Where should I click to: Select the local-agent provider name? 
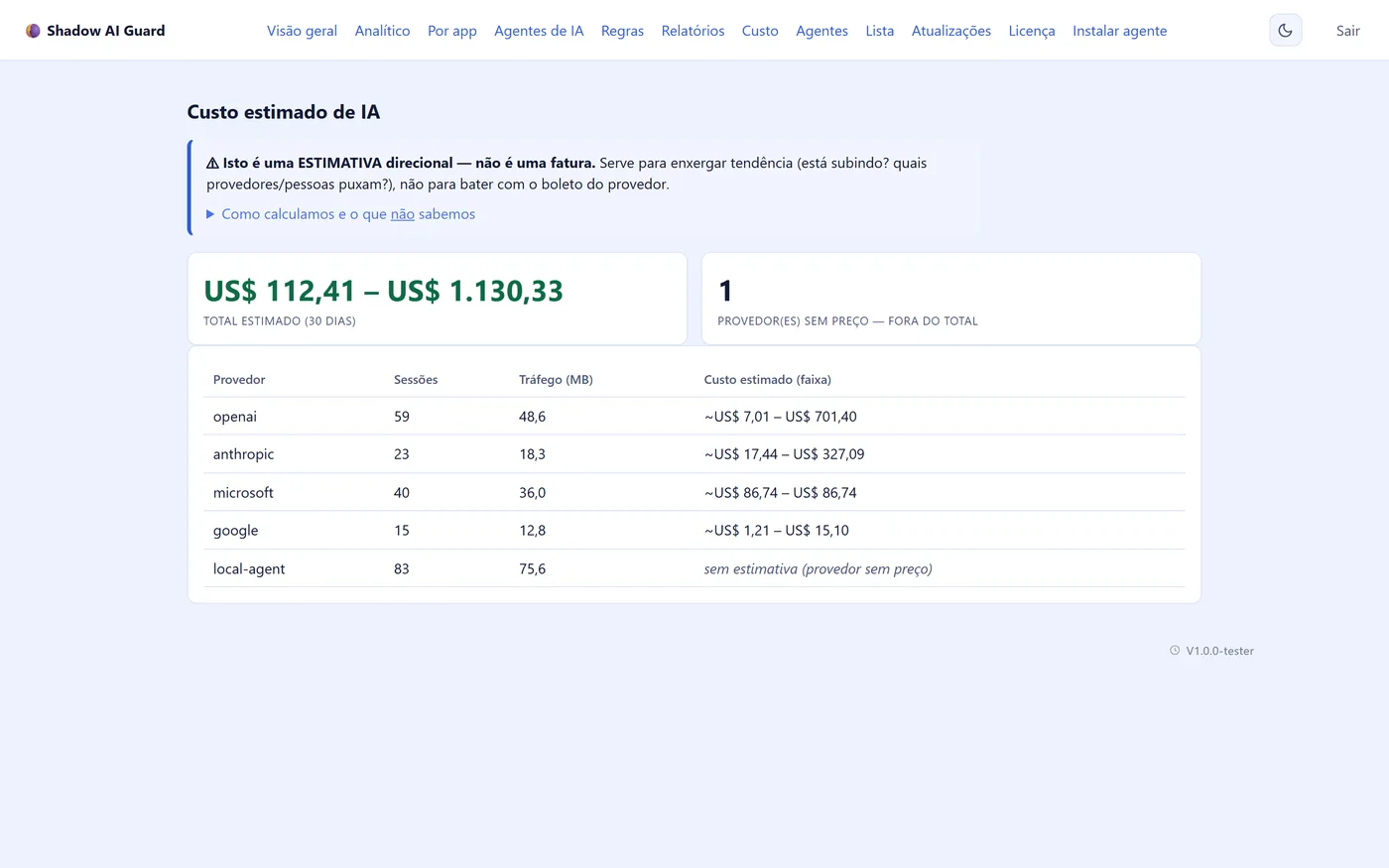(249, 569)
